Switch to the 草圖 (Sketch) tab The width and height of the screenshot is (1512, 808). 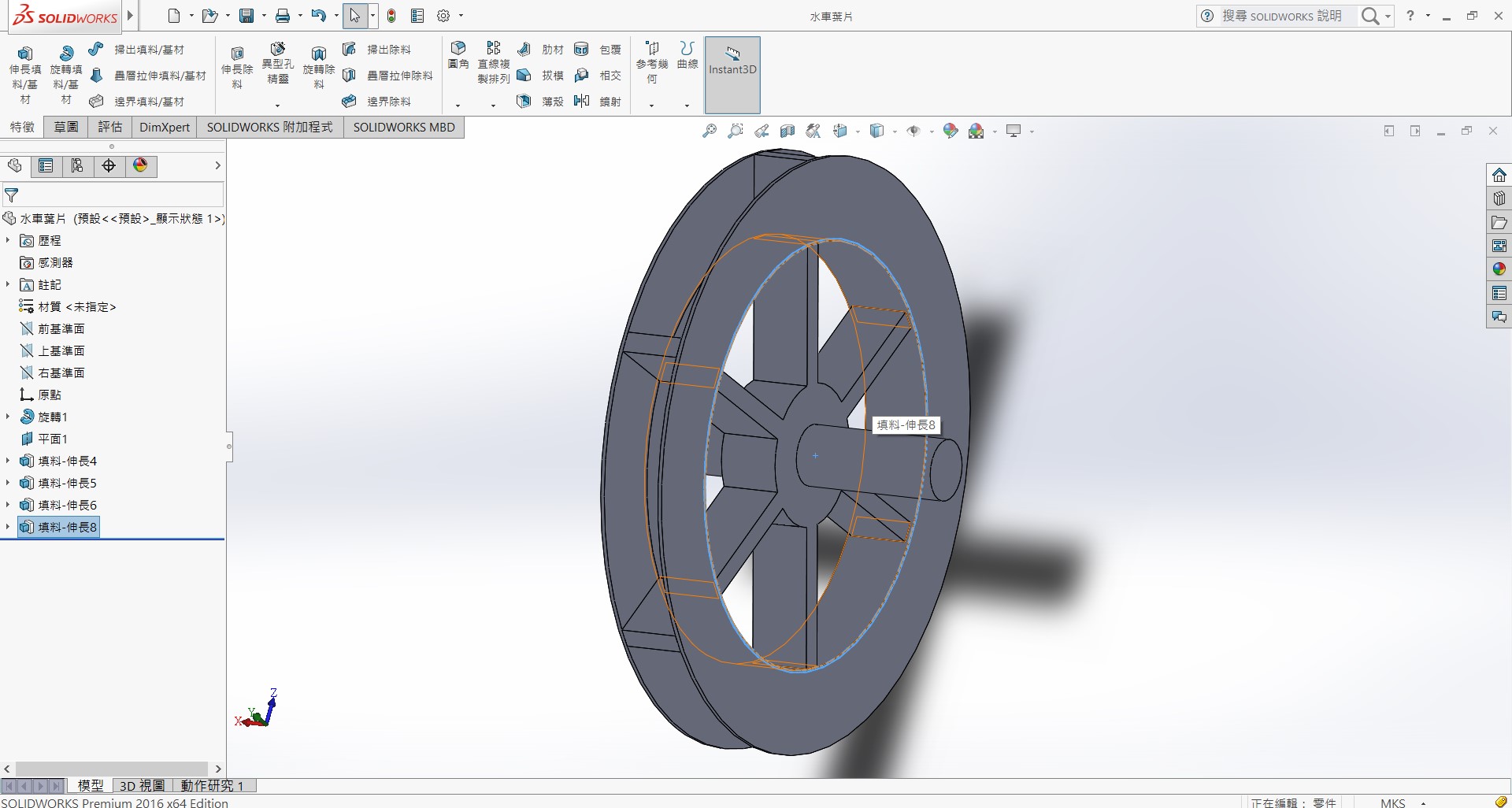click(x=66, y=127)
